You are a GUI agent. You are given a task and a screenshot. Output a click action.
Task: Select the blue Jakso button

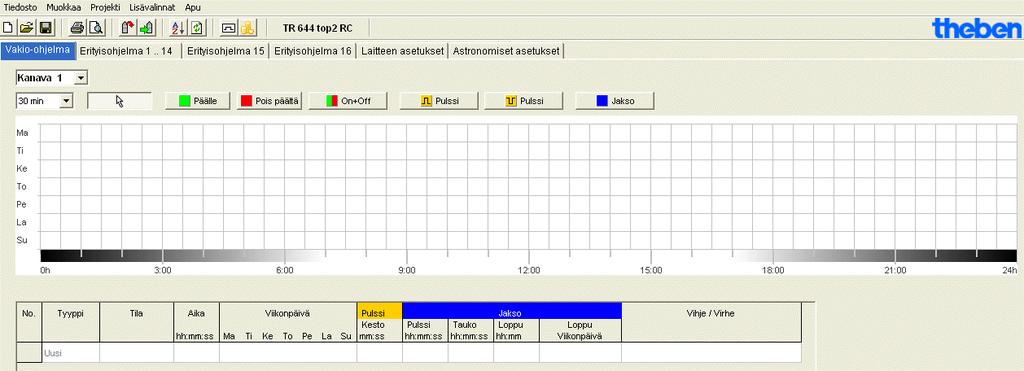pyautogui.click(x=615, y=101)
